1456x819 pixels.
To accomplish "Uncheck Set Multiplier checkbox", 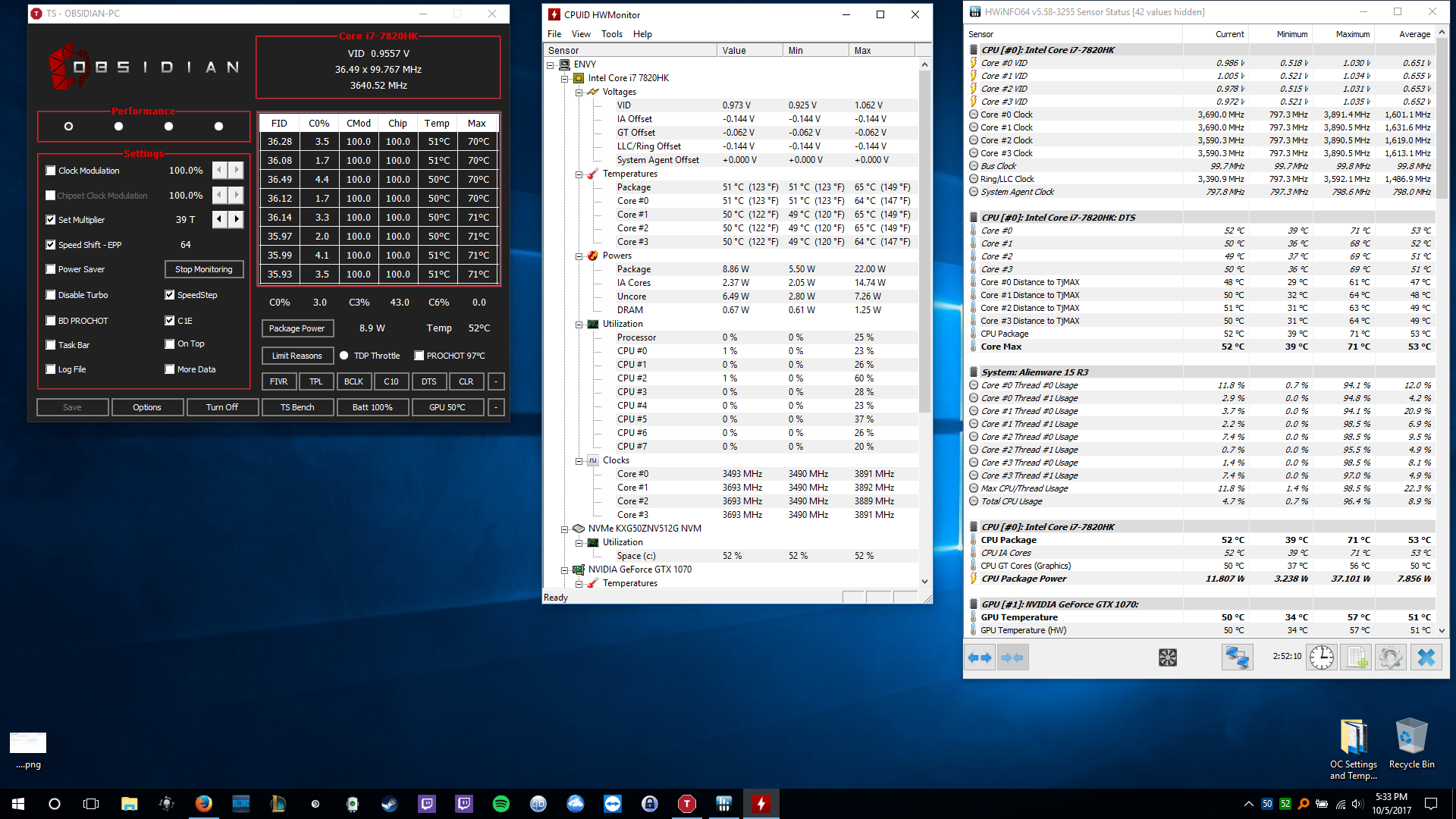I will 51,220.
